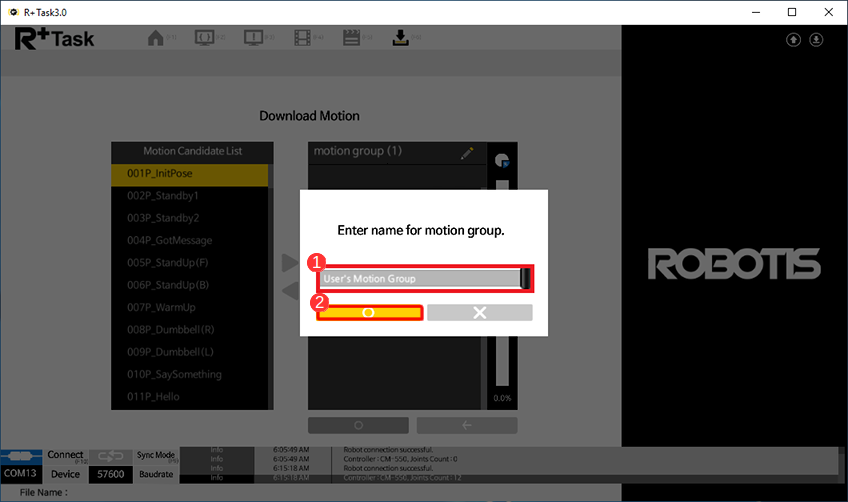Click the Home icon in top toolbar

point(155,38)
